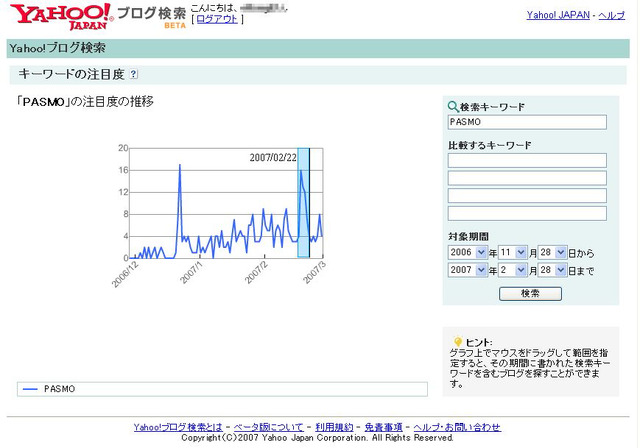The height and width of the screenshot is (448, 640).
Task: Click the ブログ検索 BETA header logo text
Action: coord(151,17)
